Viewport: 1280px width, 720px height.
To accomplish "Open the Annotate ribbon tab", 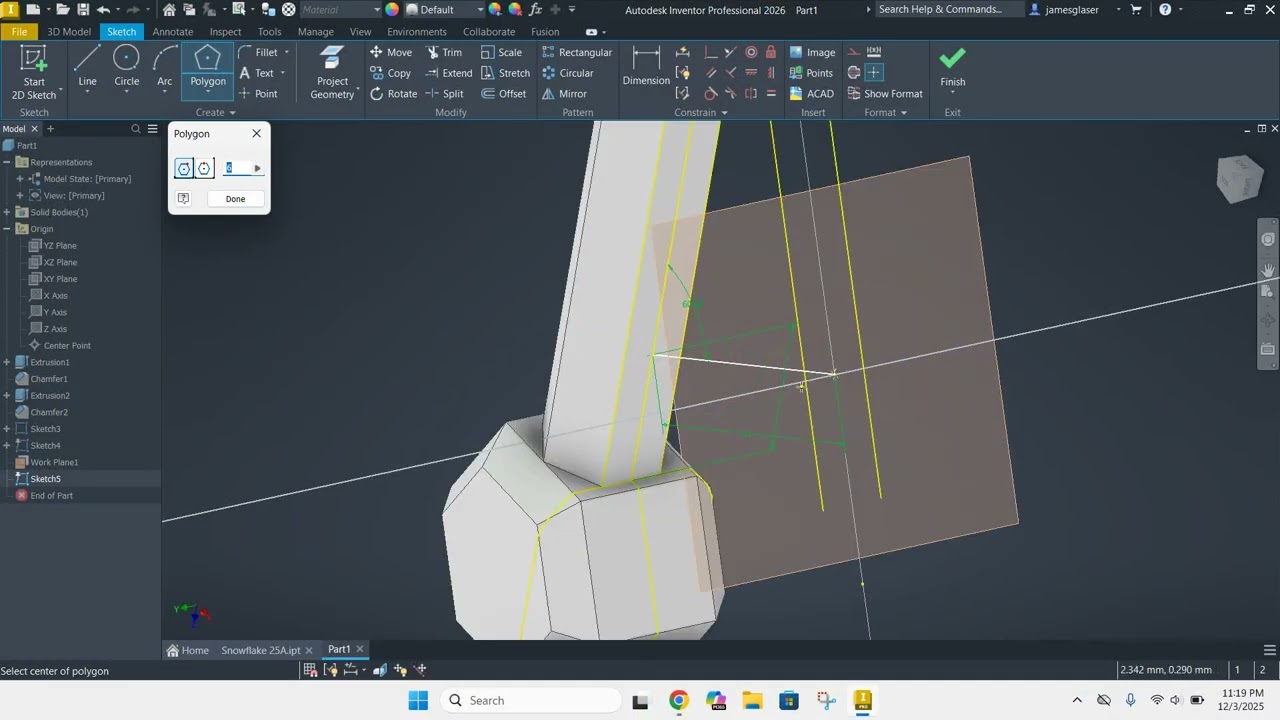I will click(172, 32).
